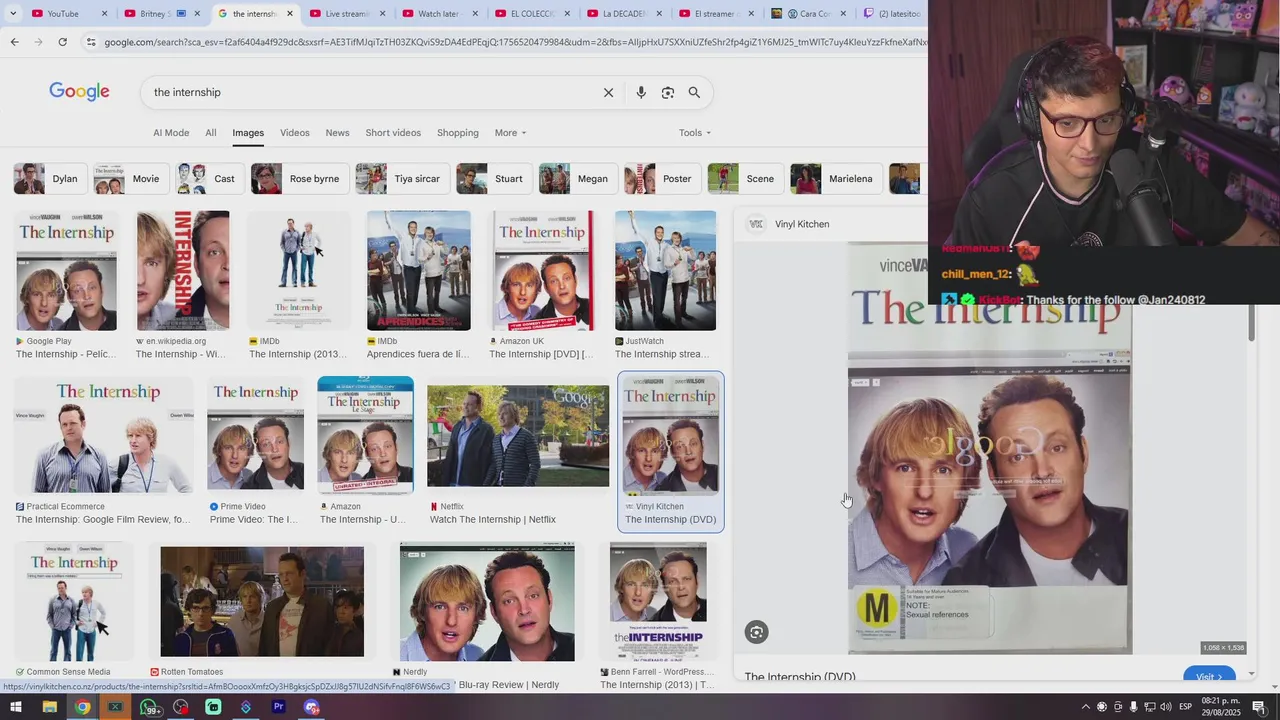Viewport: 1280px width, 720px height.
Task: Open Google Lens image search icon
Action: tap(668, 92)
